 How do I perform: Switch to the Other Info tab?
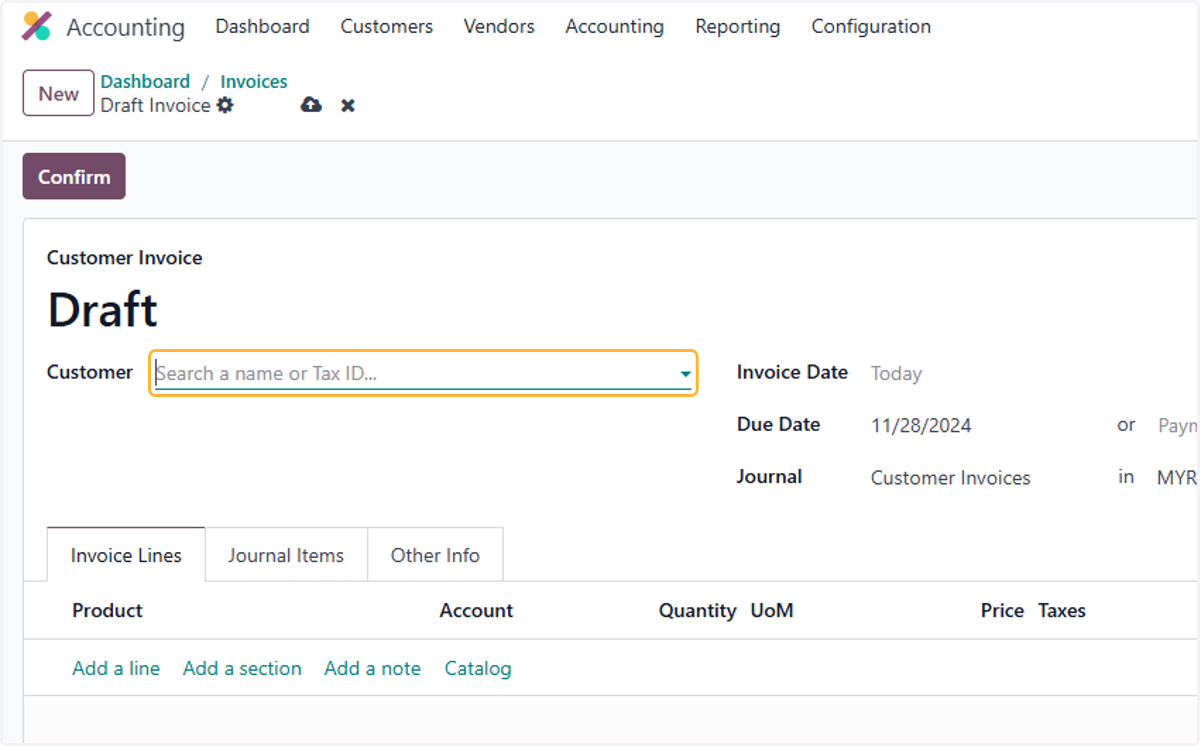coord(435,555)
